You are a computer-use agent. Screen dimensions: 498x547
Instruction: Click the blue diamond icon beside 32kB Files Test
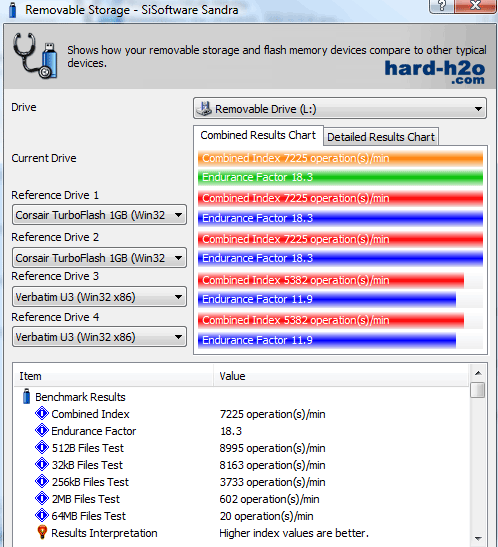click(x=42, y=465)
